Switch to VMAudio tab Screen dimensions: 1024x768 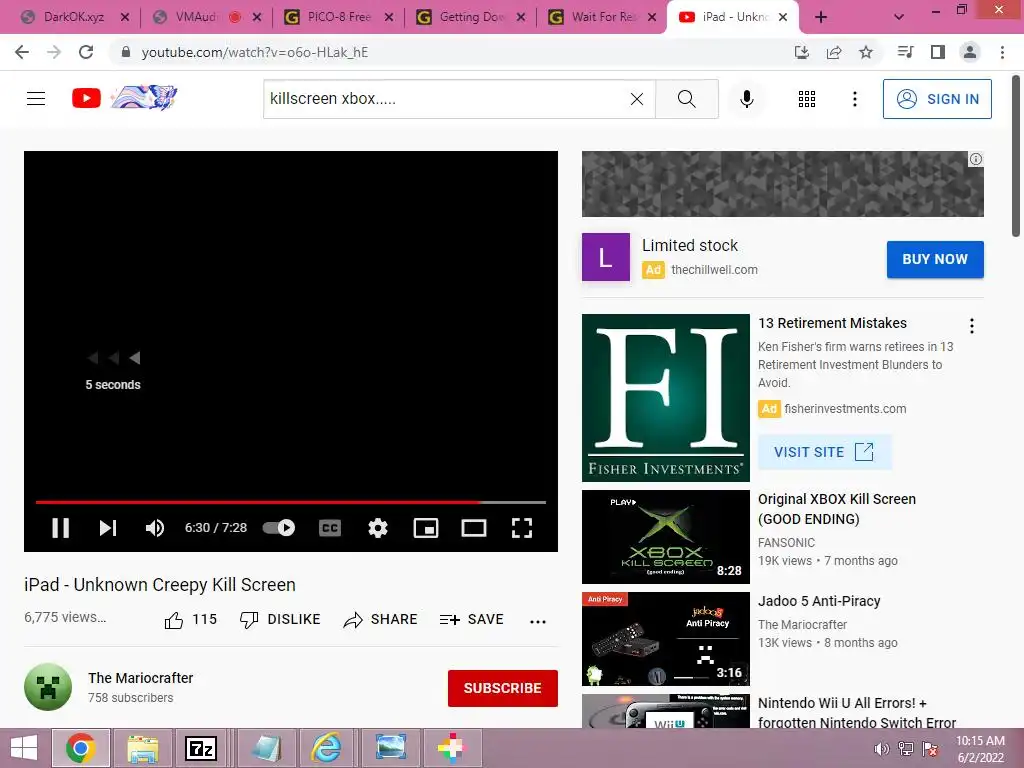point(206,17)
